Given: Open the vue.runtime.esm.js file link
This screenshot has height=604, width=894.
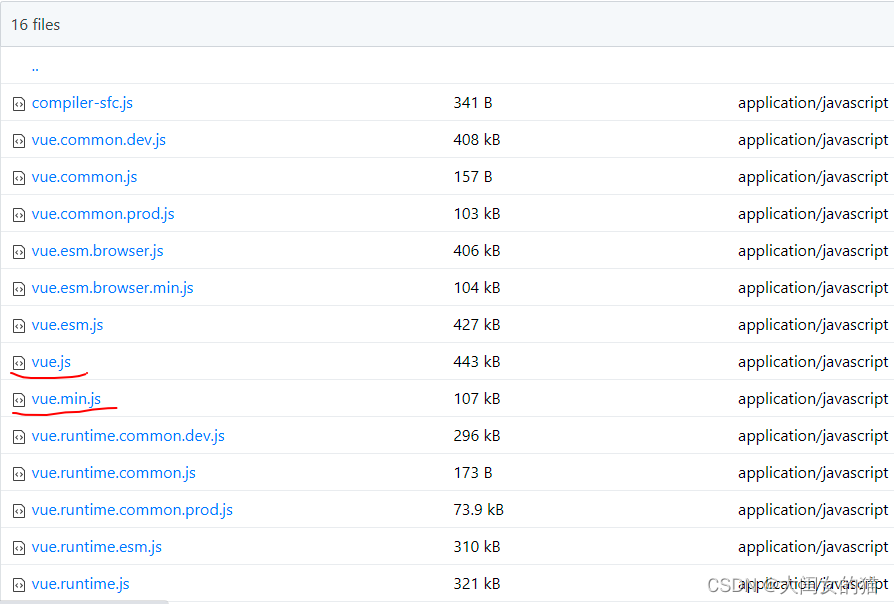Looking at the screenshot, I should (97, 547).
